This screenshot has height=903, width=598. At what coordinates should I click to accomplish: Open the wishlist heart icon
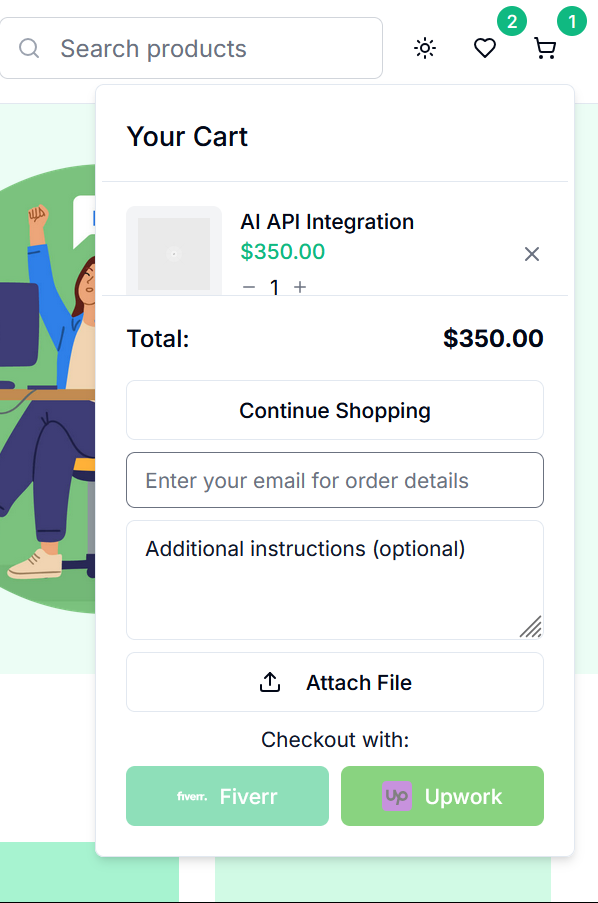(485, 48)
